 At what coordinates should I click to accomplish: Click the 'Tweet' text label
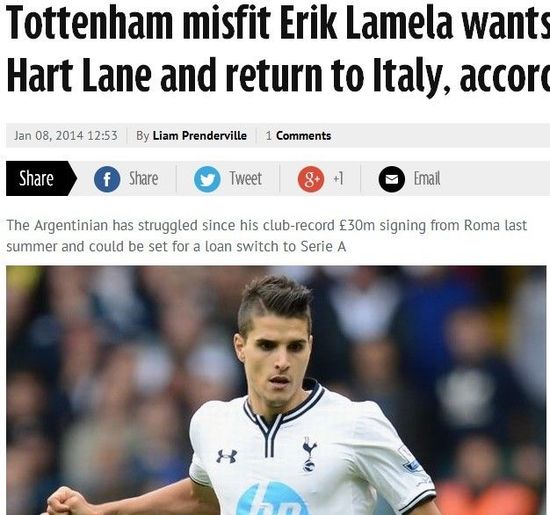[x=246, y=179]
